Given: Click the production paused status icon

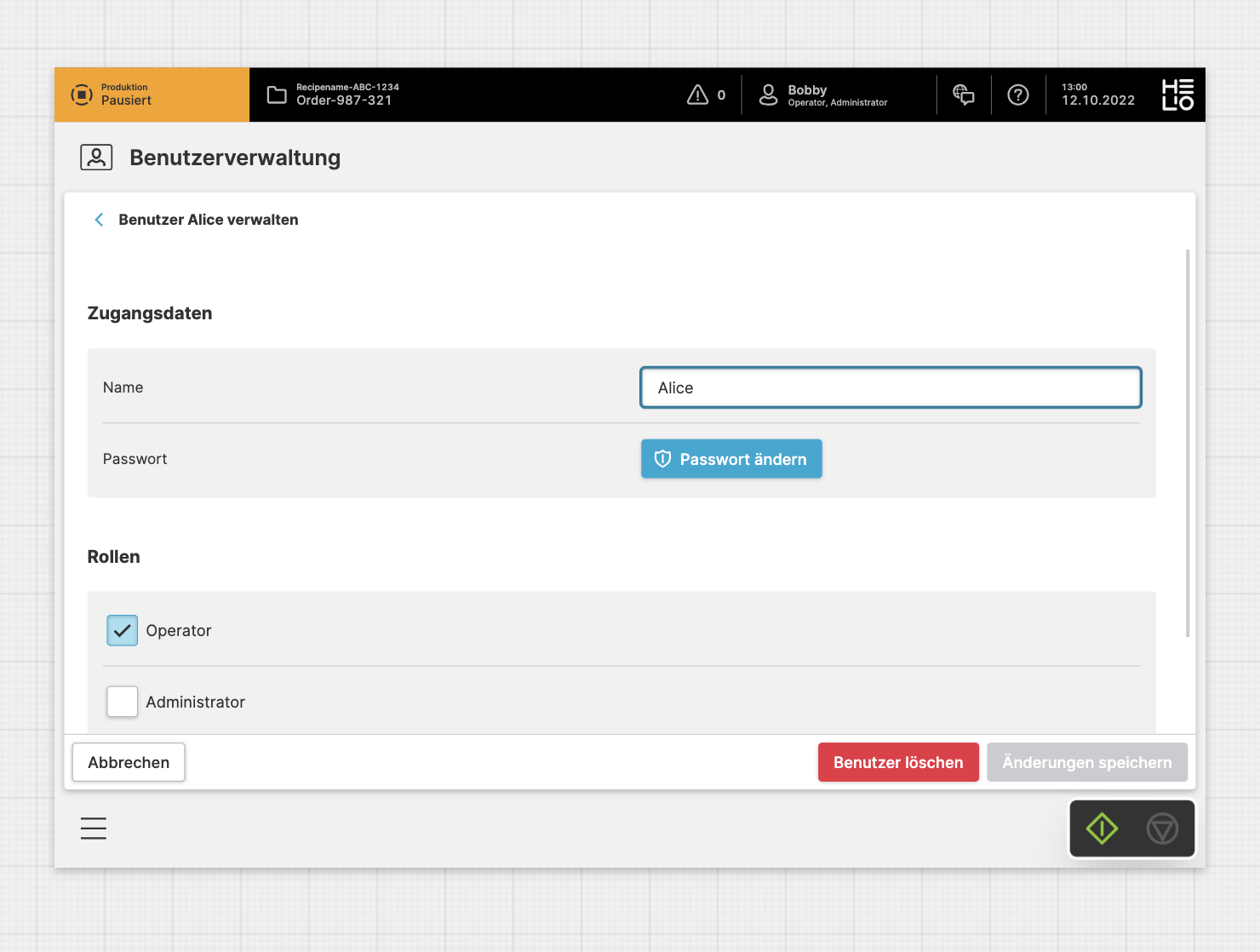Looking at the screenshot, I should tap(82, 95).
